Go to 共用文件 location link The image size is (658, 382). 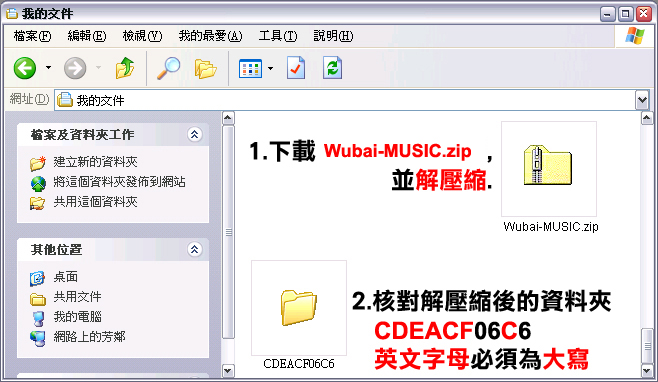[x=77, y=297]
